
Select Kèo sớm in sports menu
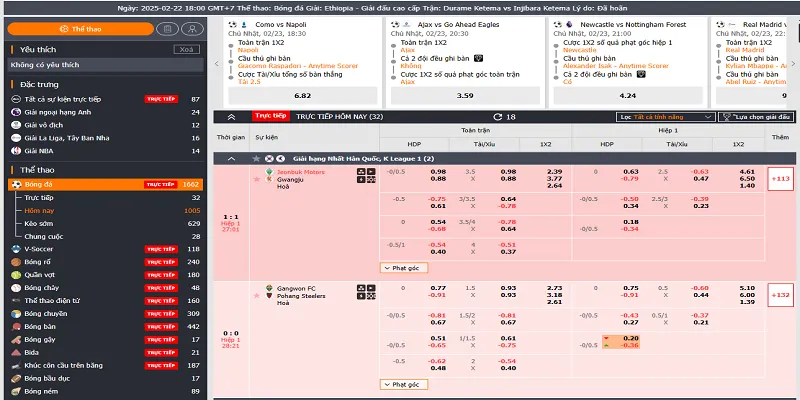38,223
